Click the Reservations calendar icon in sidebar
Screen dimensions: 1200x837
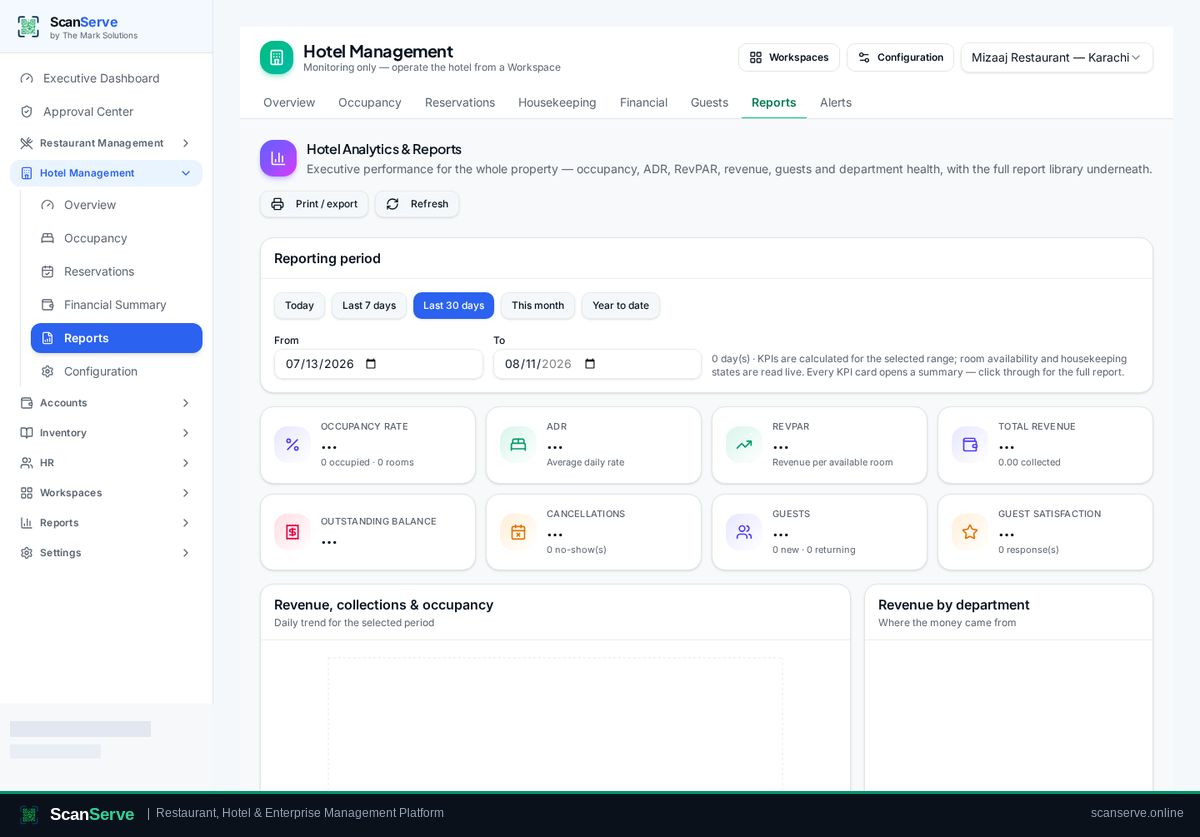pos(47,271)
